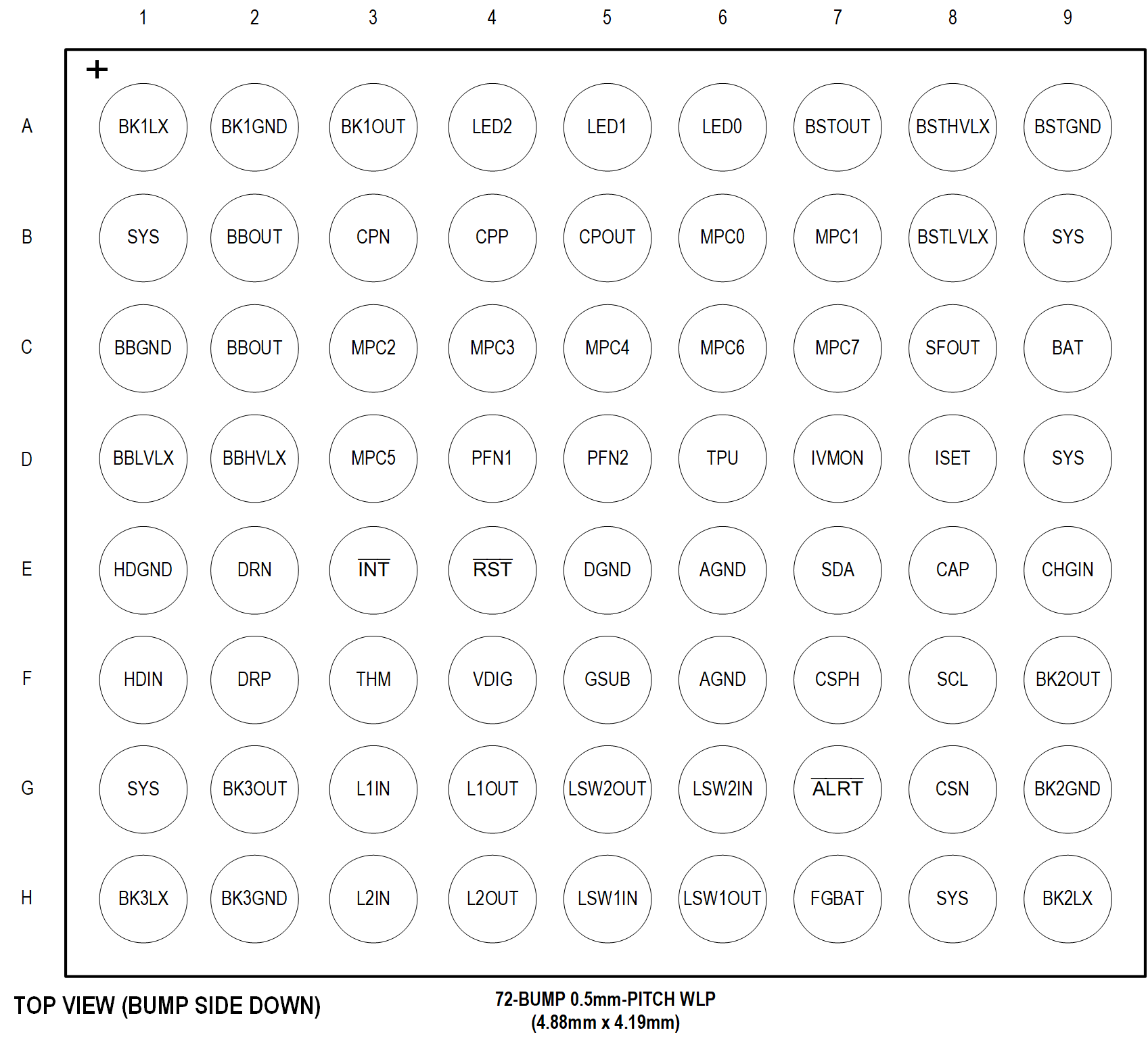
Task: Select the TPU bump in row D
Action: coord(722,459)
